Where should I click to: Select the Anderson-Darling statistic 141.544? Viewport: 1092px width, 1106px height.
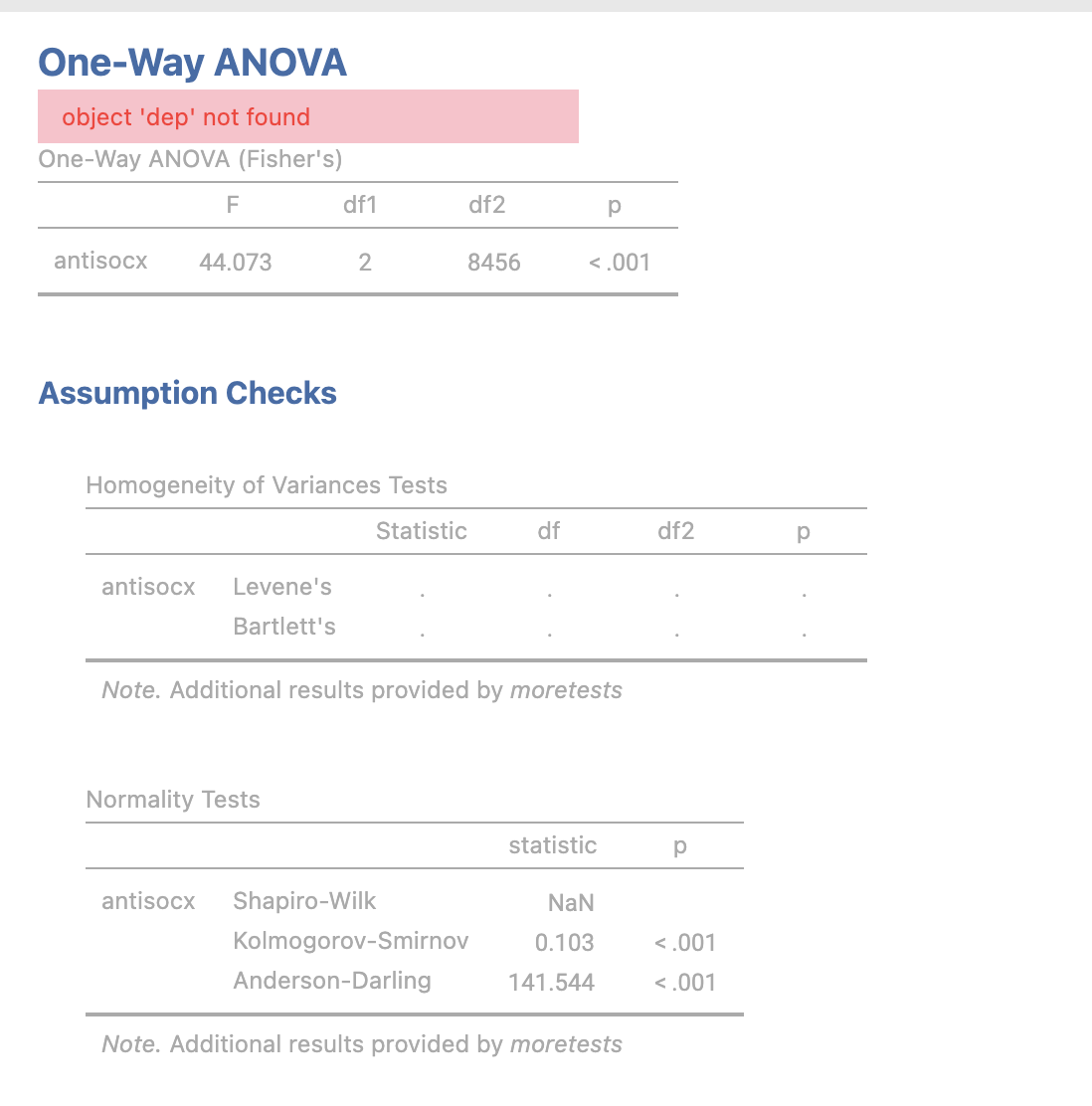click(x=552, y=982)
